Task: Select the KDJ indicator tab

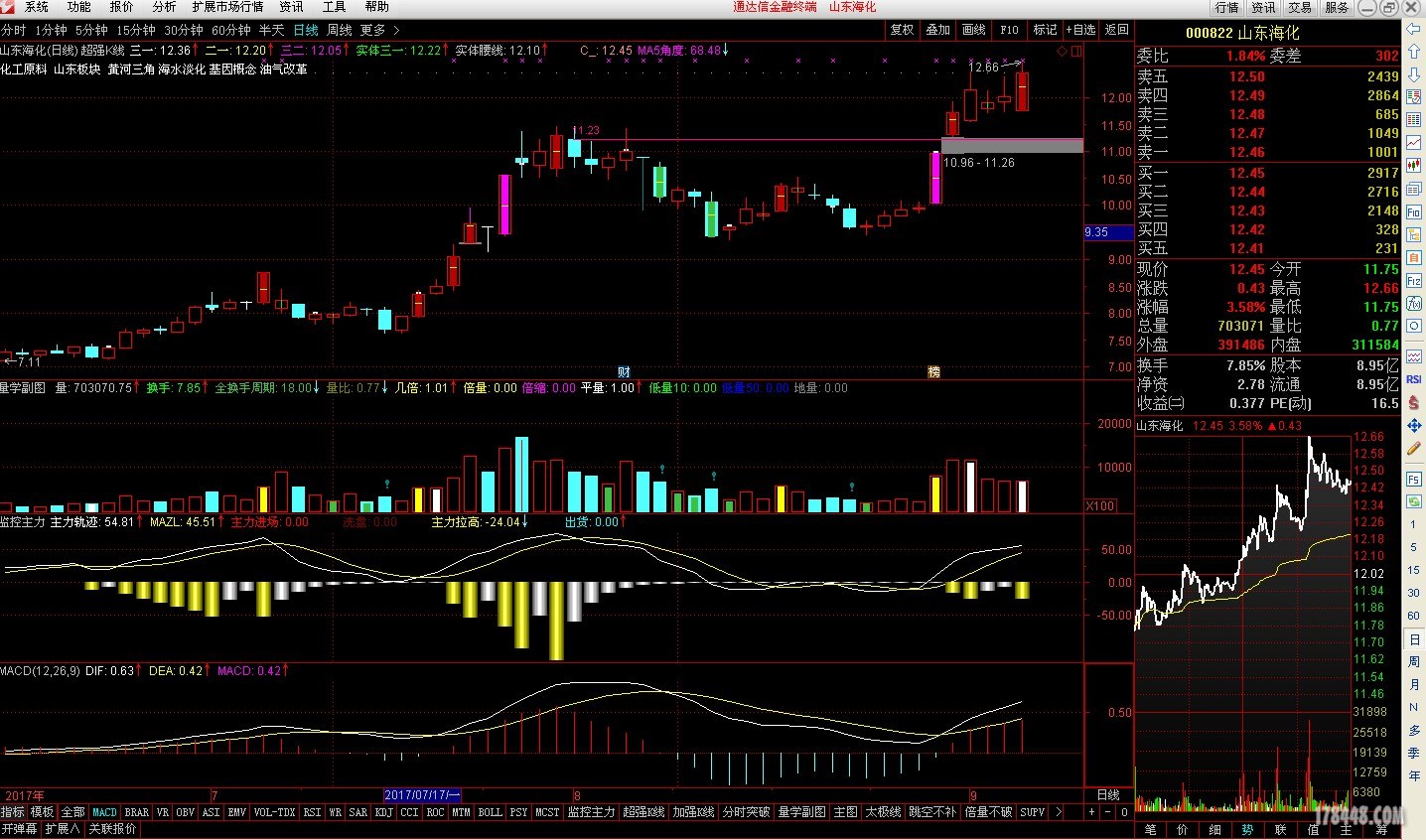Action: 383,812
